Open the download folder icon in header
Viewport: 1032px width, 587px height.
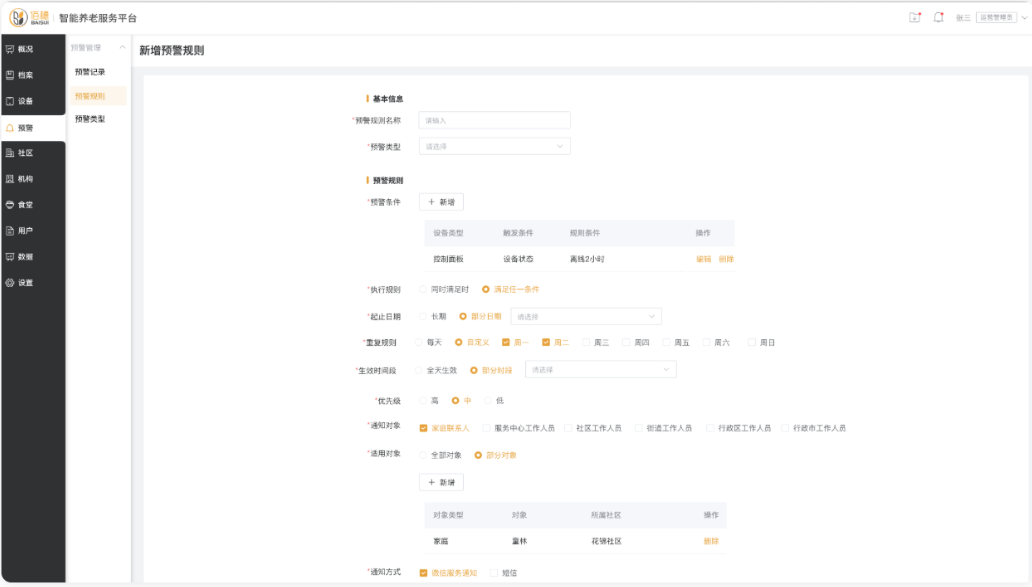click(x=914, y=17)
